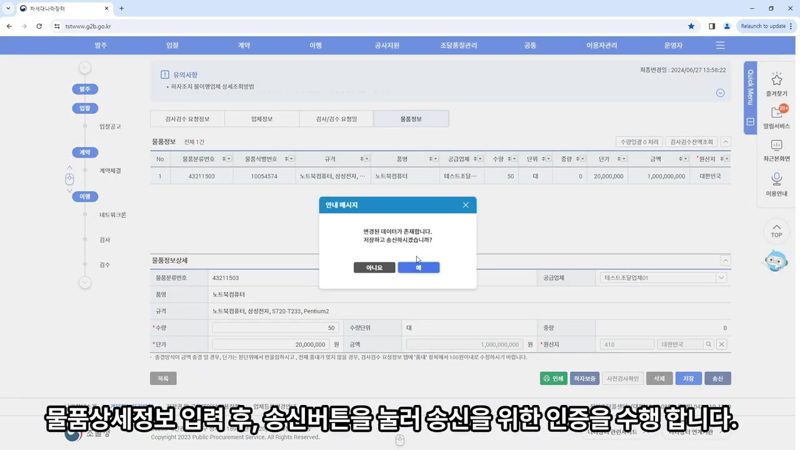Select the 입찰공고 sidebar item
800x450 pixels.
[x=110, y=127]
